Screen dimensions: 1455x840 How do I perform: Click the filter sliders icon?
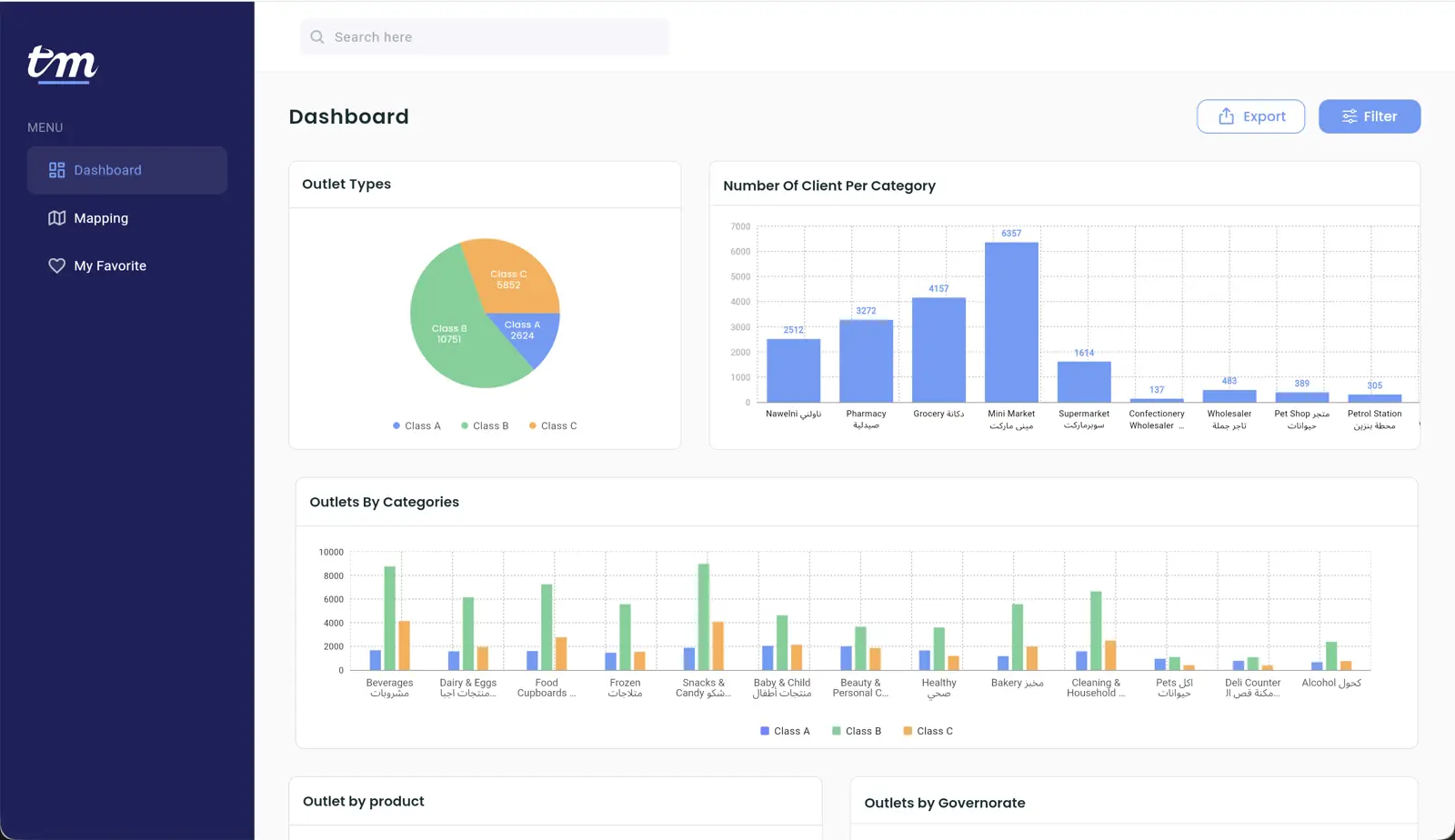tap(1350, 116)
